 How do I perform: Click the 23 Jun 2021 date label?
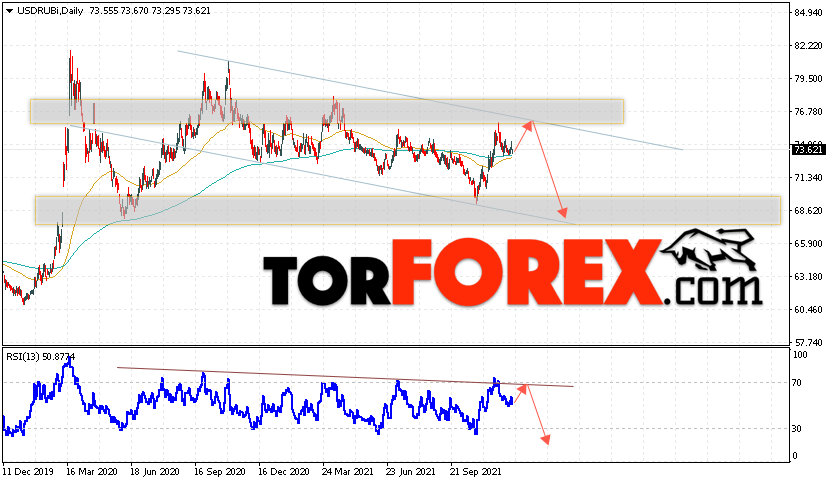pyautogui.click(x=411, y=471)
